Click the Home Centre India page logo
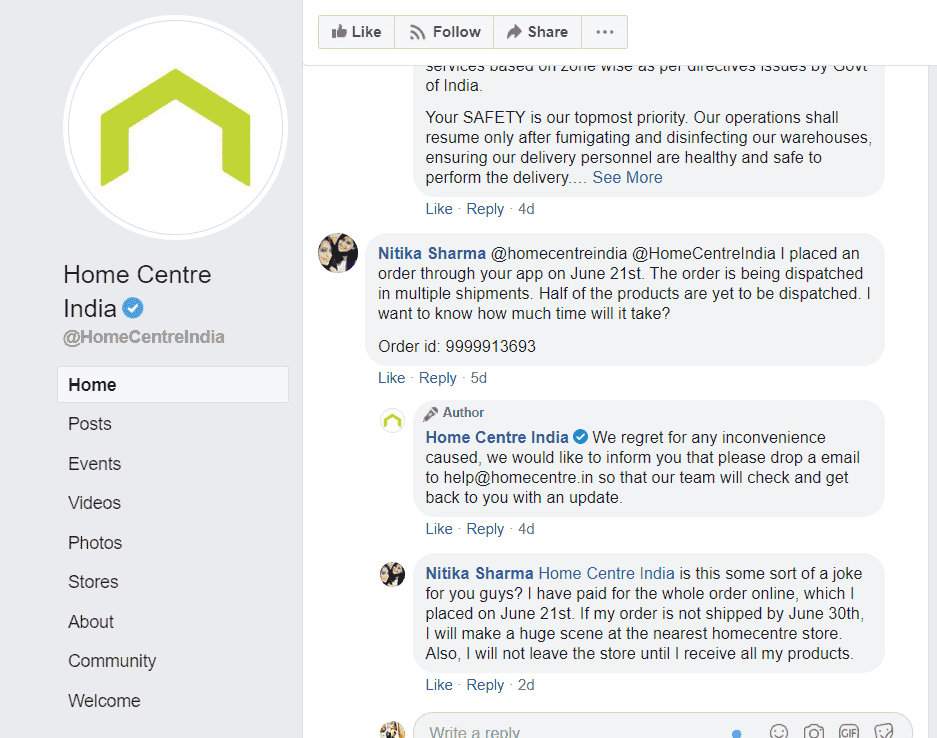This screenshot has width=937, height=738. coord(175,127)
